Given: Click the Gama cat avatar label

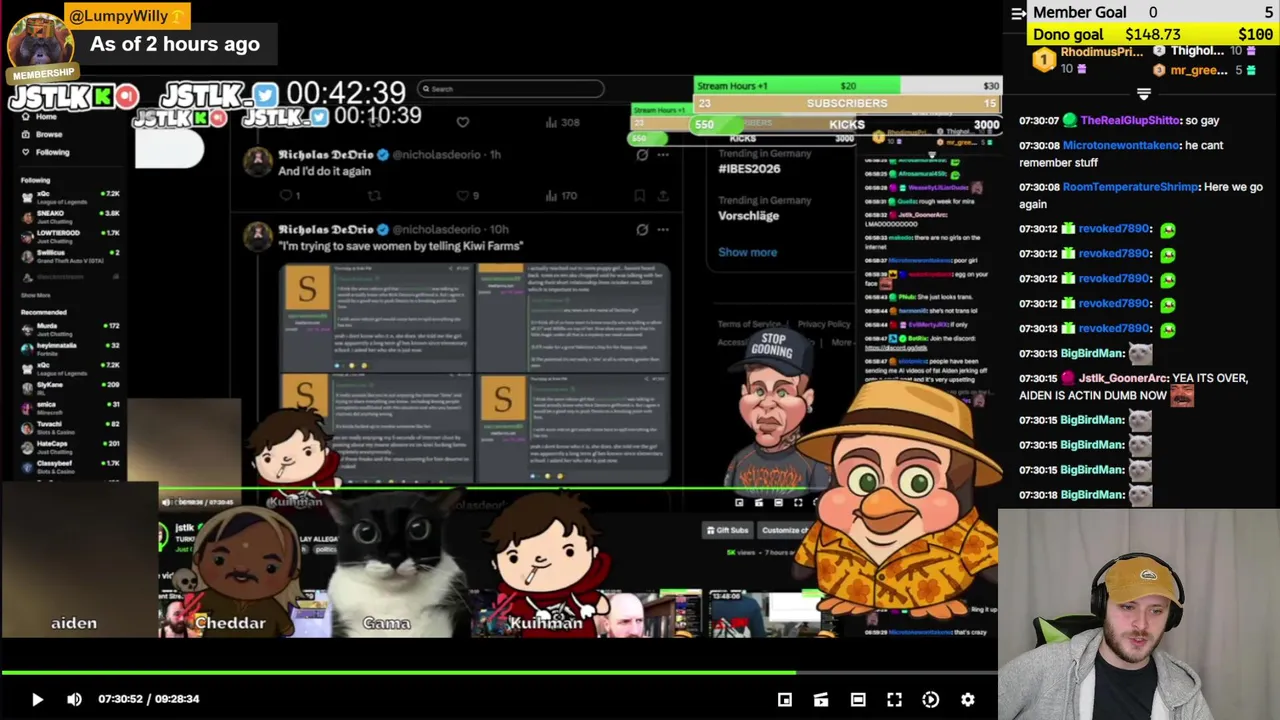Looking at the screenshot, I should pyautogui.click(x=387, y=623).
